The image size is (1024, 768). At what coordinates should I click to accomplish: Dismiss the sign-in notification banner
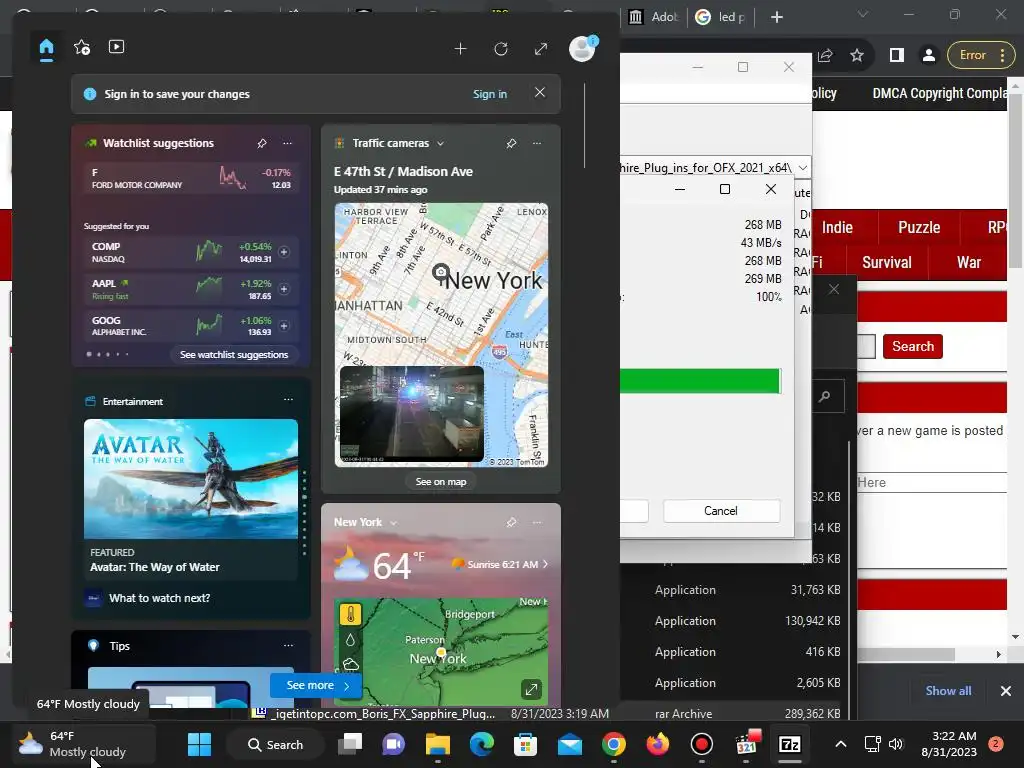click(x=539, y=93)
